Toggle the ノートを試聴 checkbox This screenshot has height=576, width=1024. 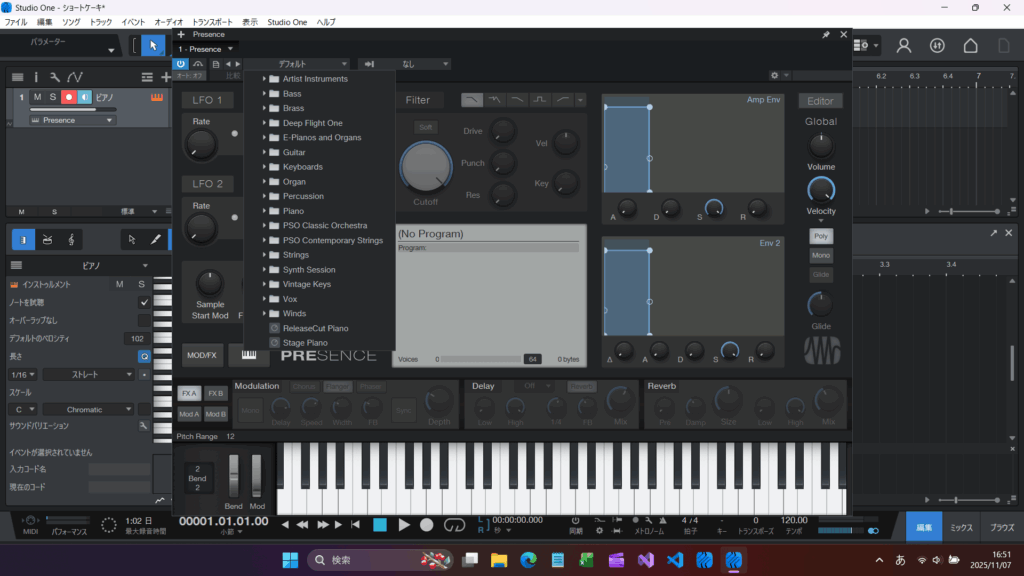click(144, 302)
